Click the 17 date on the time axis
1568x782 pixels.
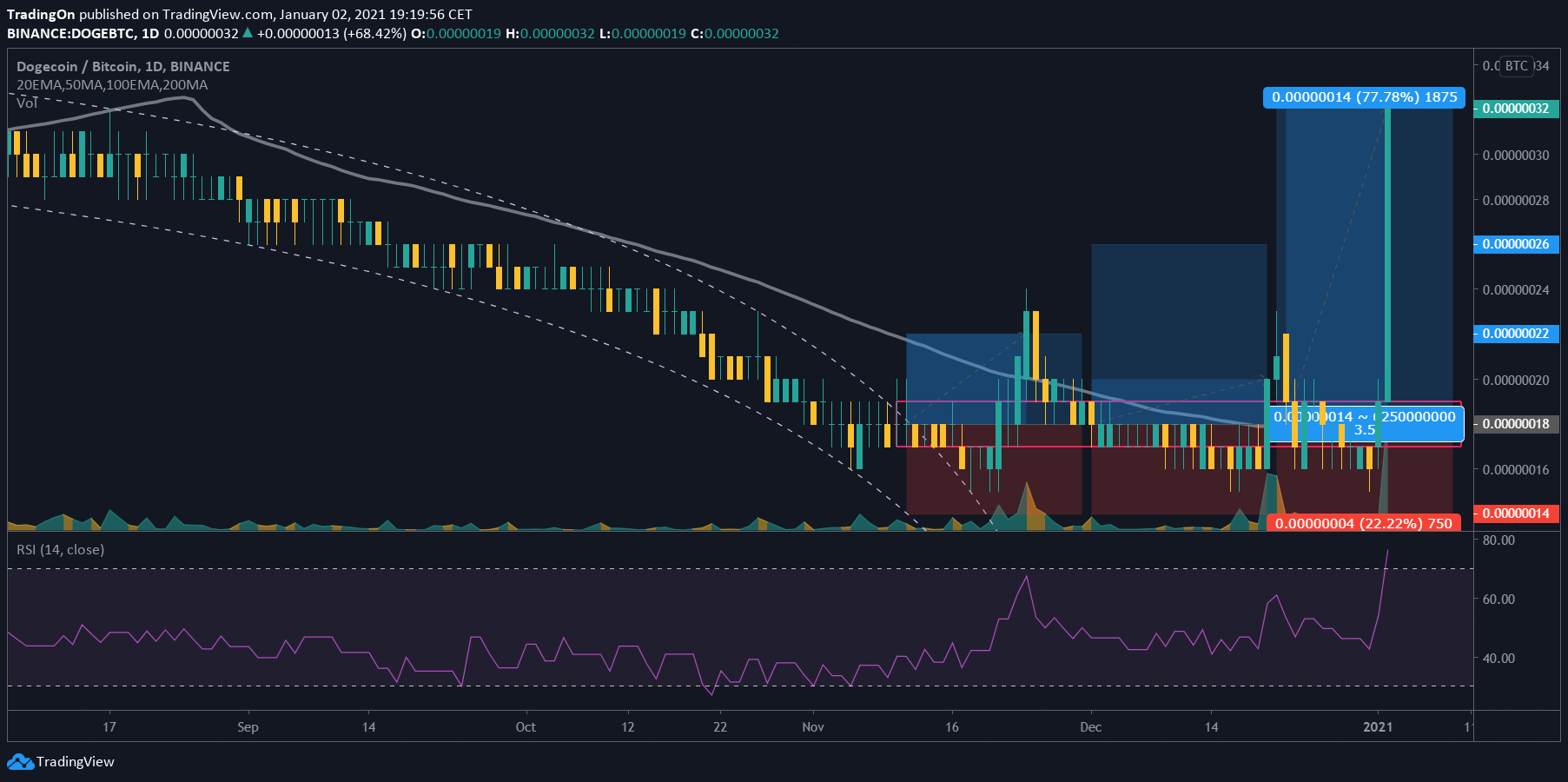pyautogui.click(x=109, y=727)
